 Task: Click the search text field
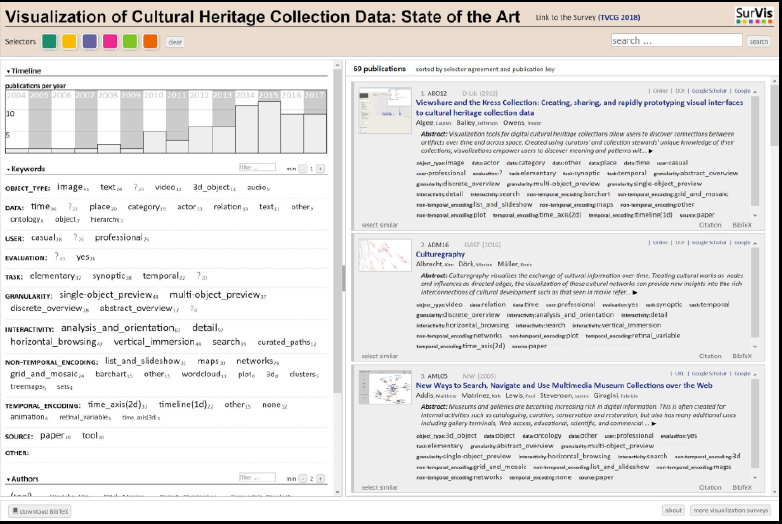676,41
